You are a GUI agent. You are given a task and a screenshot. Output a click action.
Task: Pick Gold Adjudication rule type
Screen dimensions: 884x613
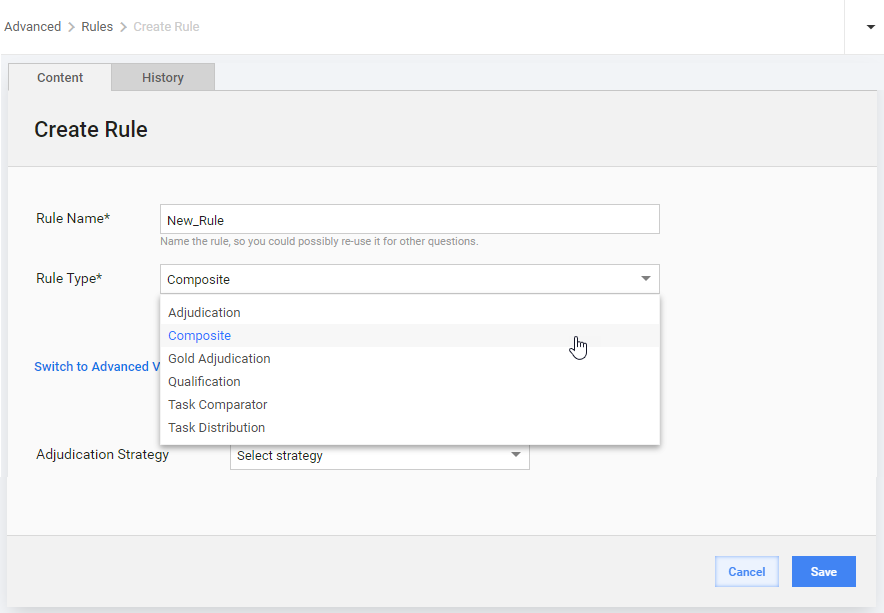pyautogui.click(x=409, y=359)
